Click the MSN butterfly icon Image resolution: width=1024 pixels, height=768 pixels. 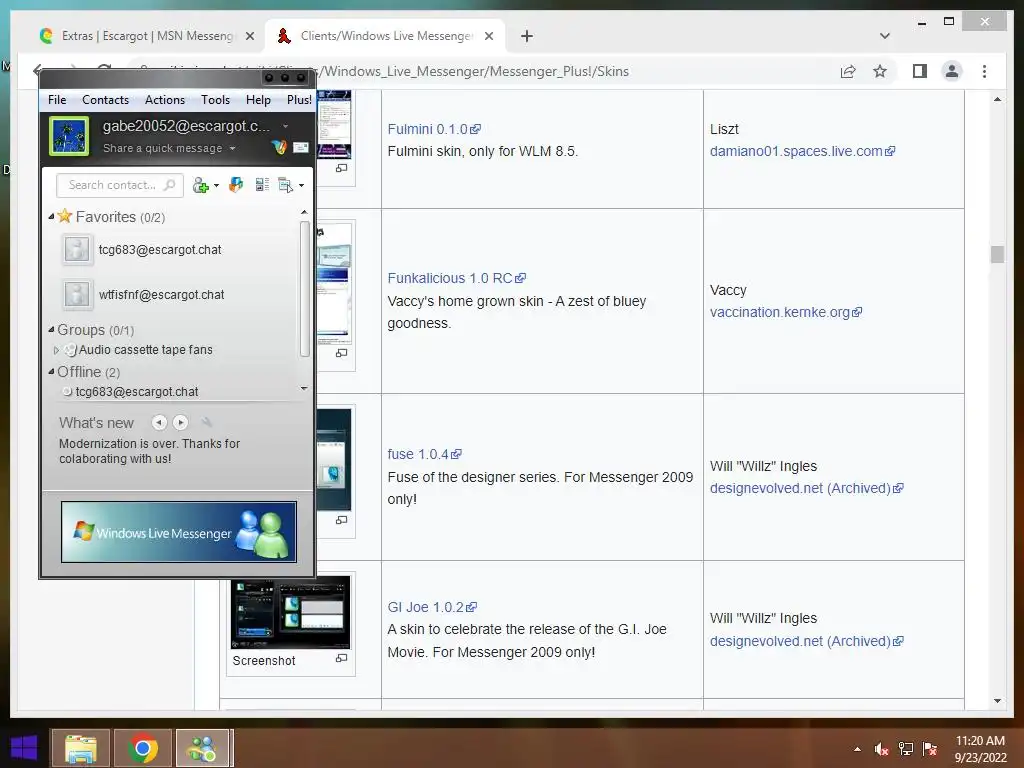coord(280,148)
